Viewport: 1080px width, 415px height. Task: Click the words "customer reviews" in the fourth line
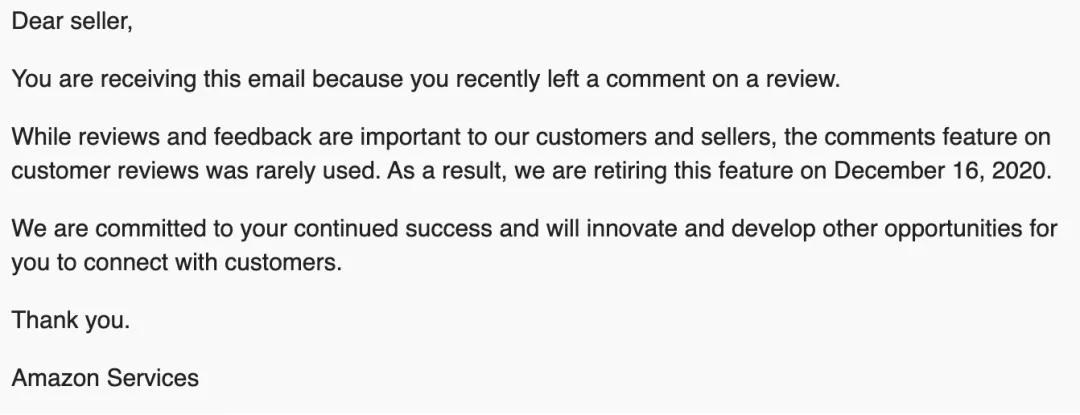(105, 171)
